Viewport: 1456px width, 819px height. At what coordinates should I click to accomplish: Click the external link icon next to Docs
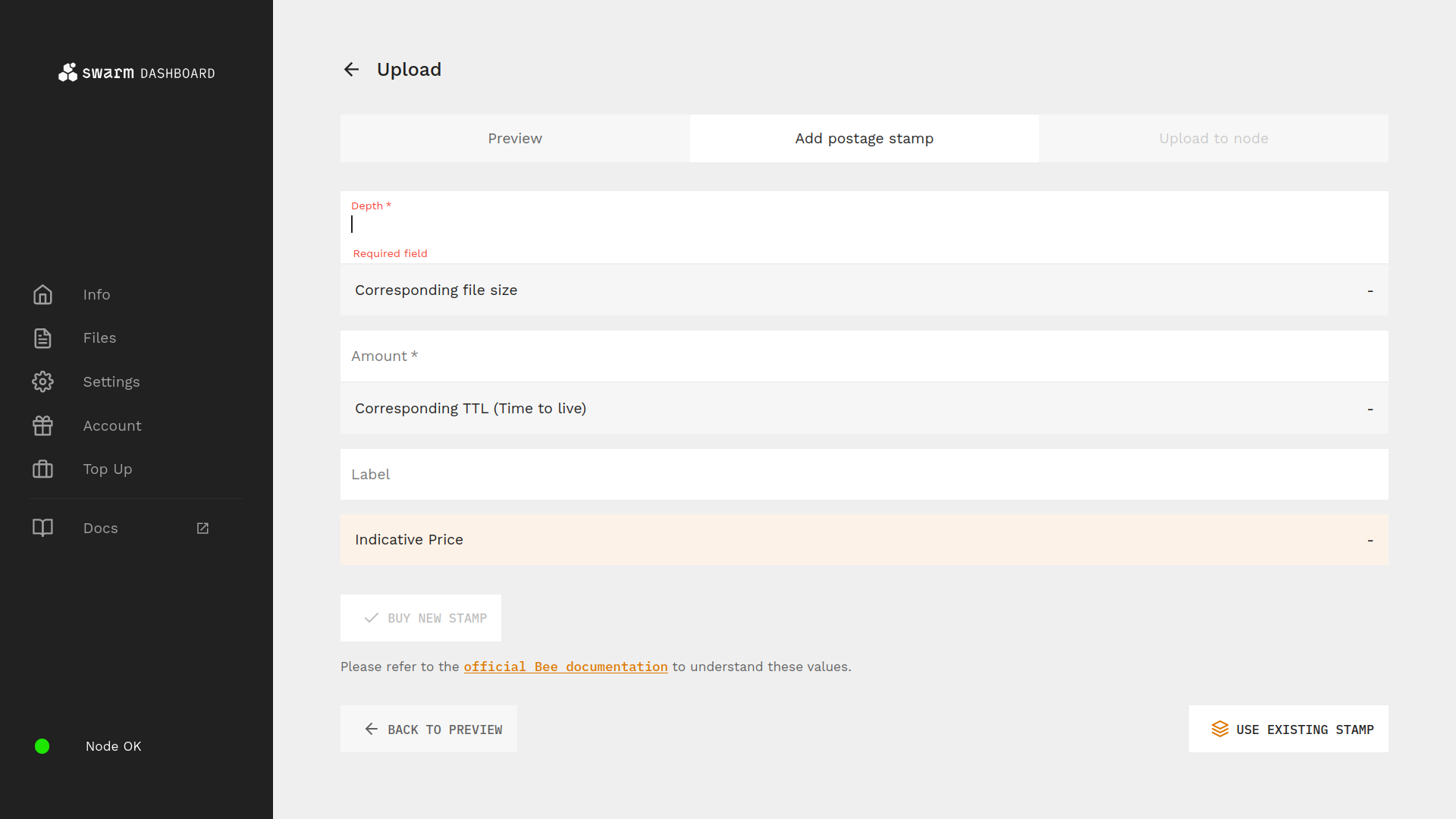coord(202,528)
